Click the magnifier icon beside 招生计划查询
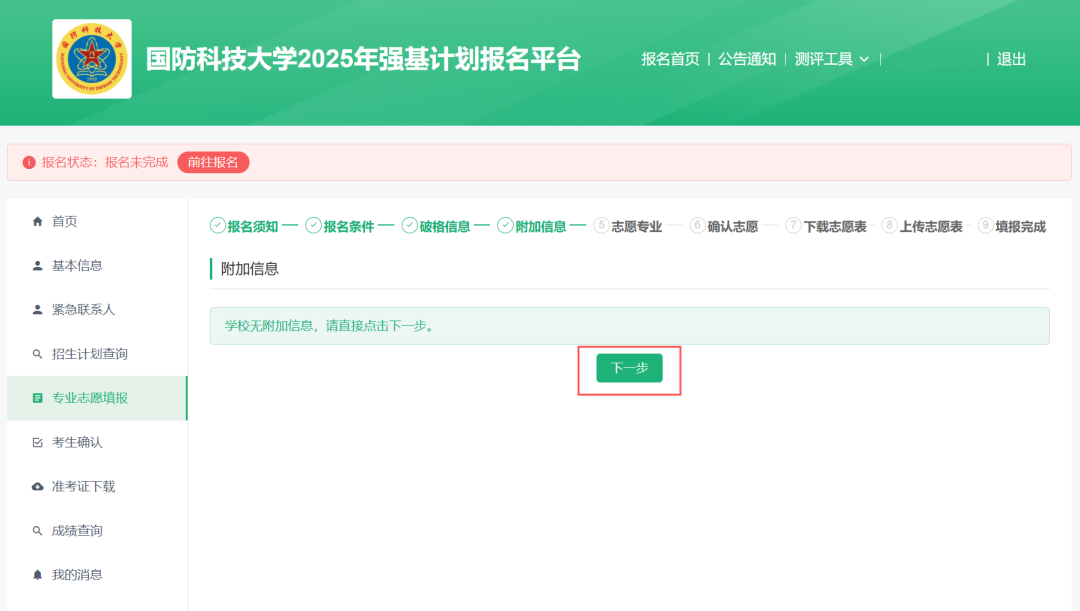 pyautogui.click(x=37, y=354)
